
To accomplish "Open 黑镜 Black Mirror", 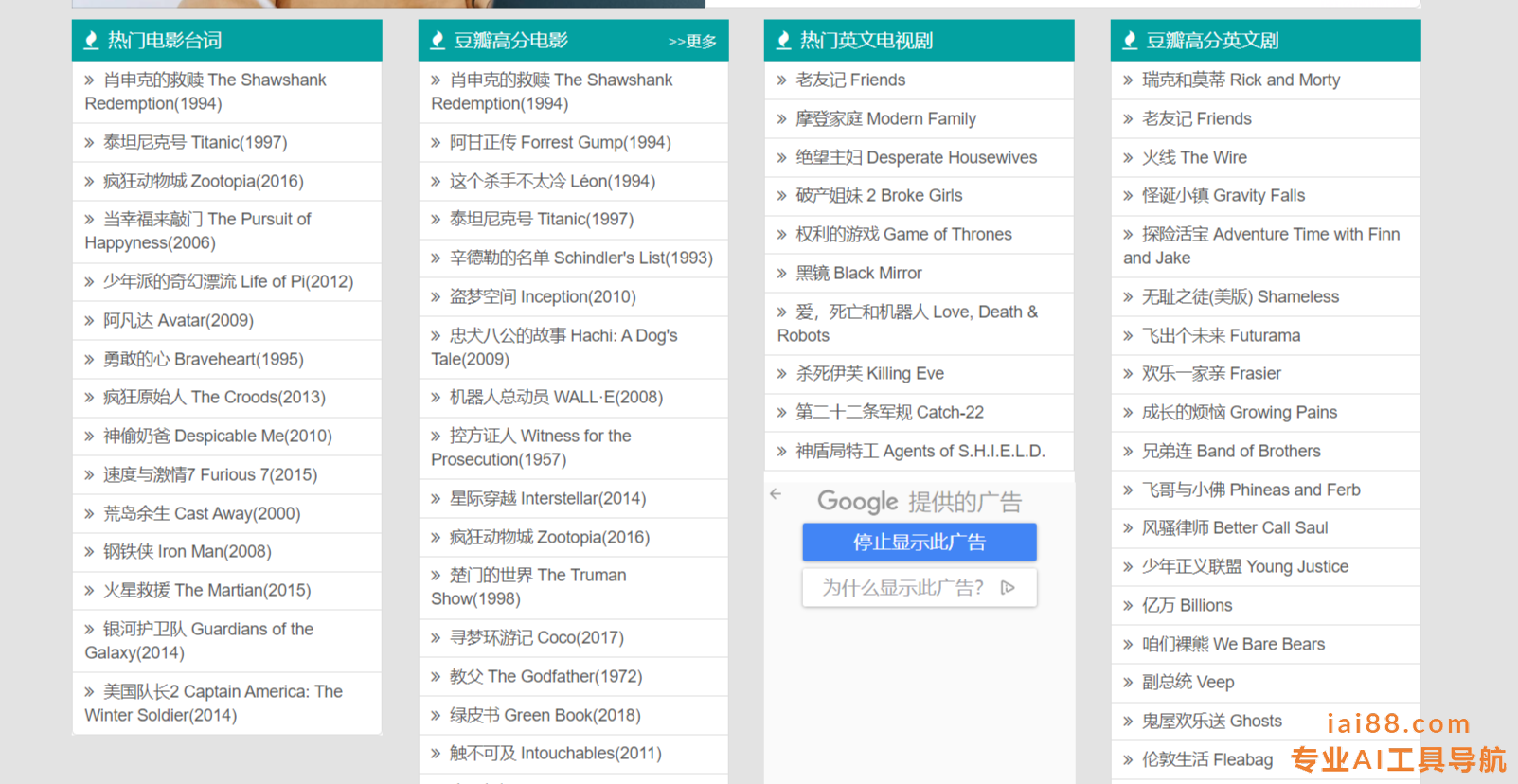I will tap(859, 273).
